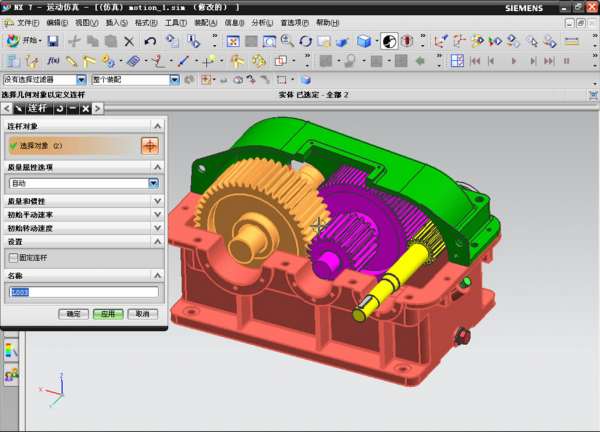Click the Undo arrow icon
The height and width of the screenshot is (432, 600).
(x=150, y=41)
